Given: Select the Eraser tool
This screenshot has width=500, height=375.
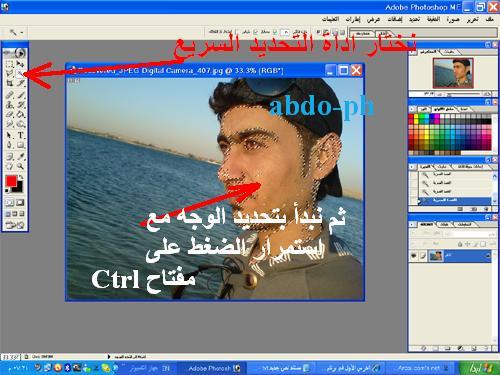Looking at the screenshot, I should pyautogui.click(x=10, y=114).
